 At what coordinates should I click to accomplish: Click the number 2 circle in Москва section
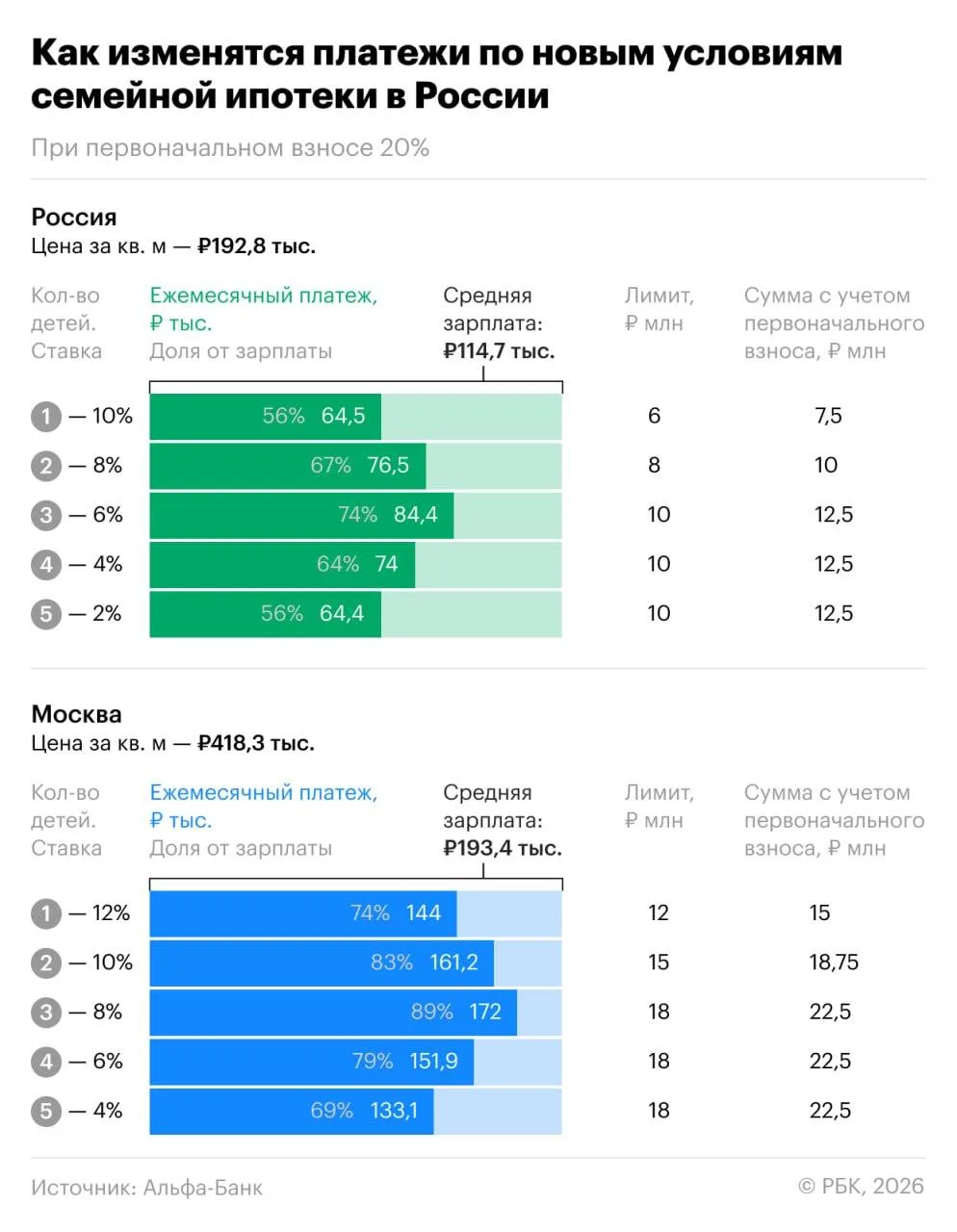[x=45, y=963]
